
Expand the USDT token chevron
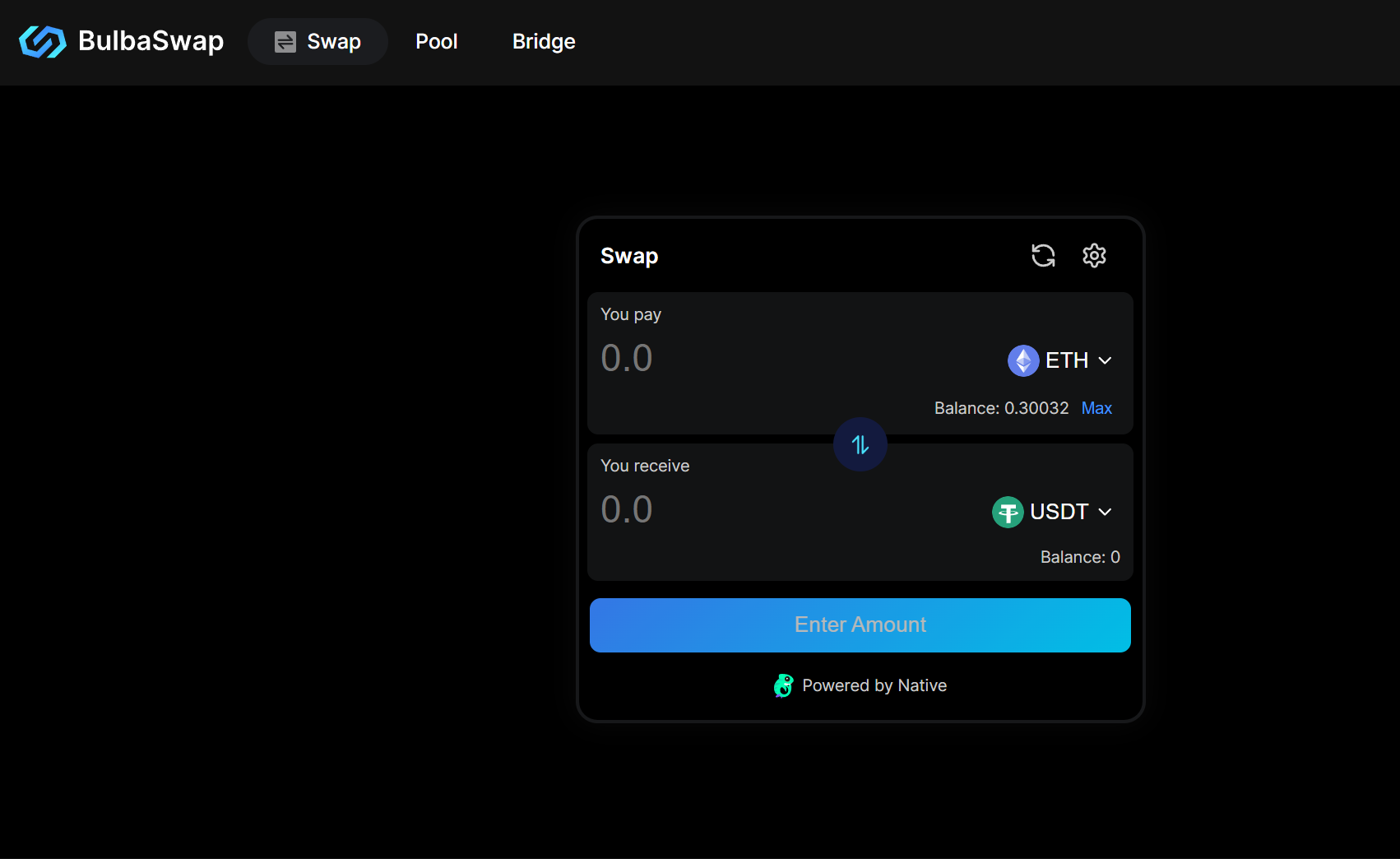click(1106, 512)
